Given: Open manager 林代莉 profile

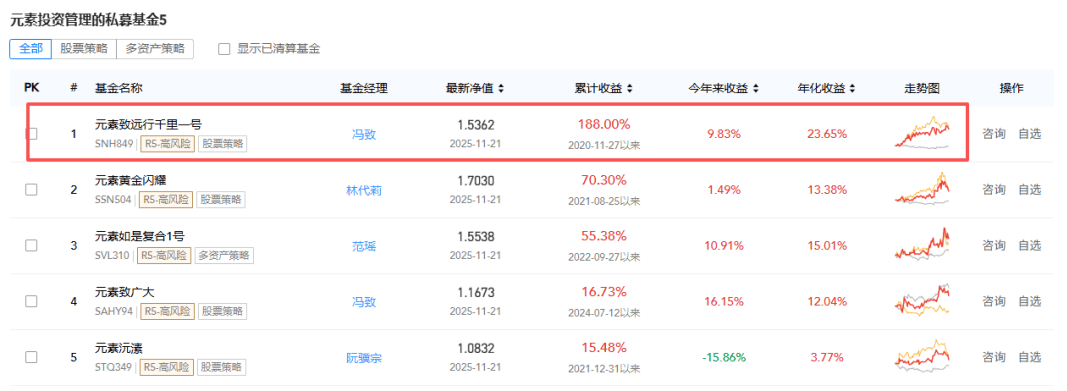Looking at the screenshot, I should (x=364, y=190).
